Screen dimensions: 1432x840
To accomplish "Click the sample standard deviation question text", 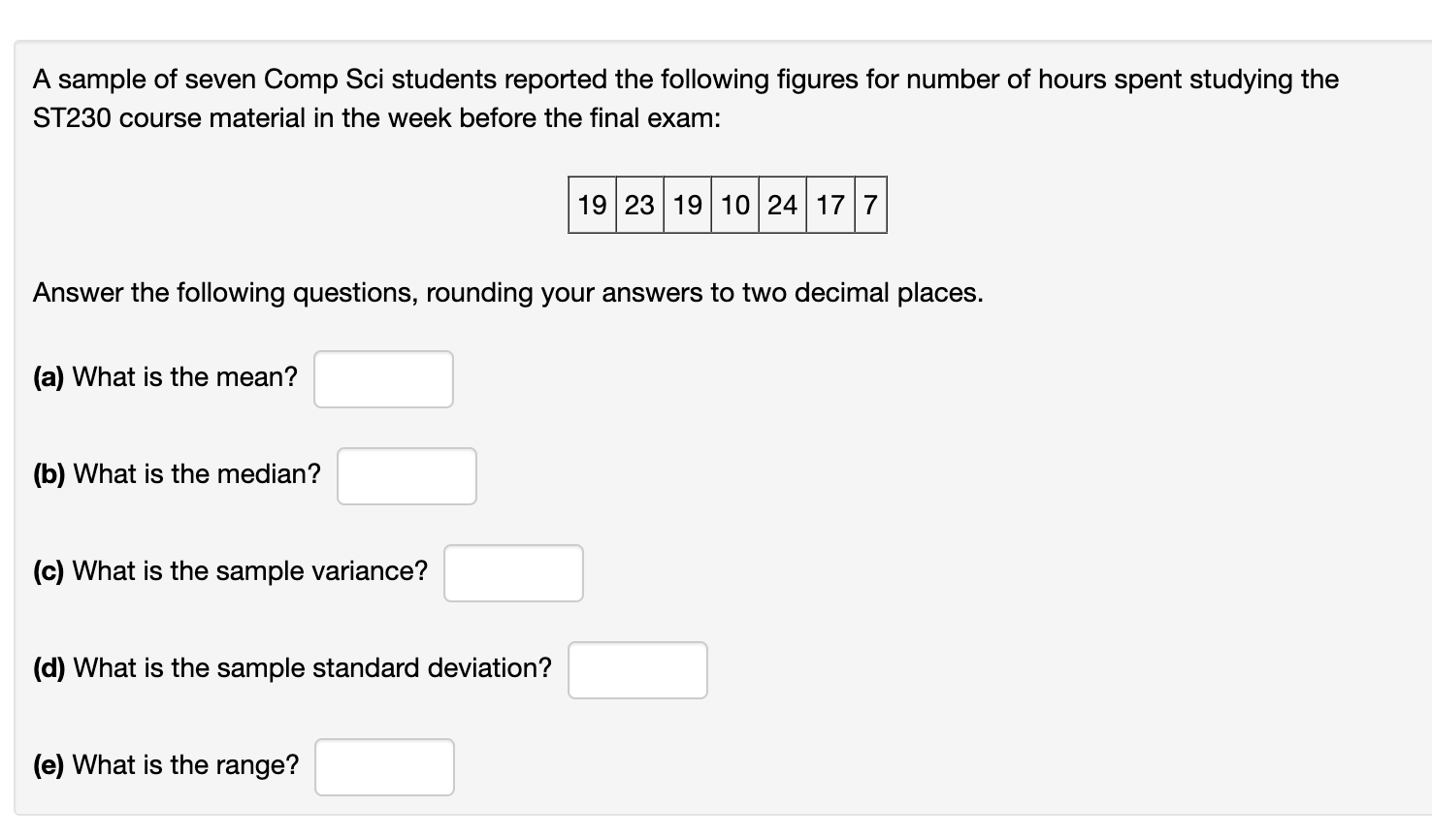I will 293,667.
